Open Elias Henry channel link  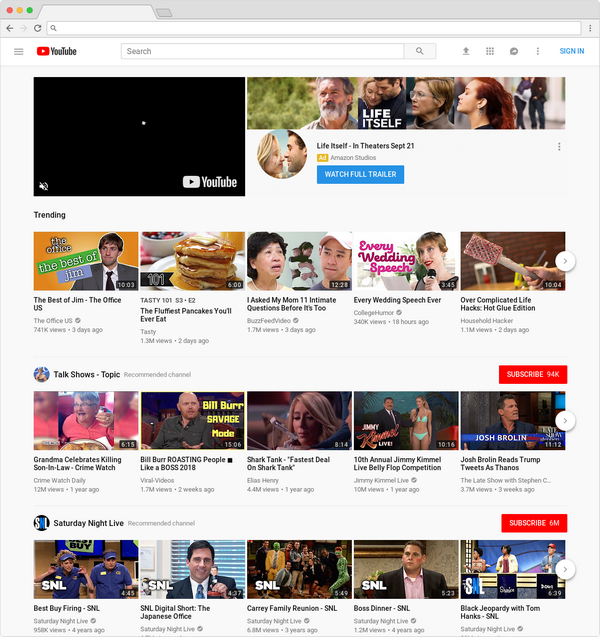tap(263, 480)
